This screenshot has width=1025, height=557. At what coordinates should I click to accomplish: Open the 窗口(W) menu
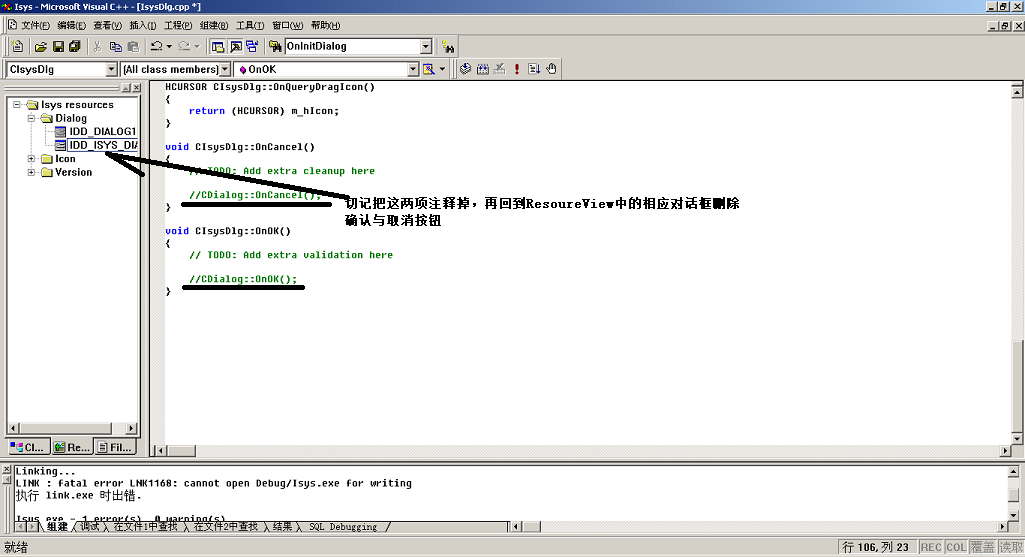coord(288,25)
